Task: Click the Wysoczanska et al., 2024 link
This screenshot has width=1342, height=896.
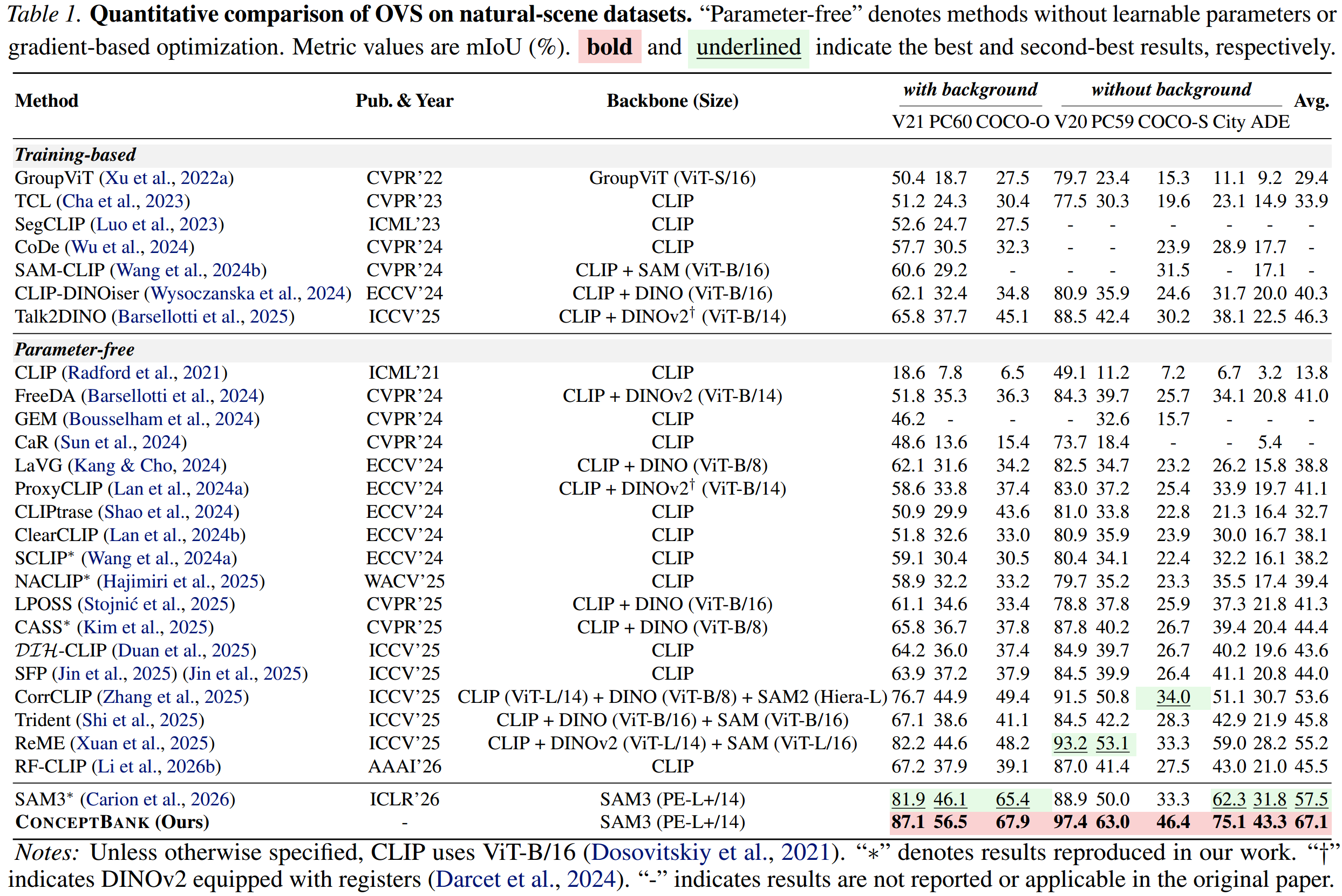Action: pos(249,293)
